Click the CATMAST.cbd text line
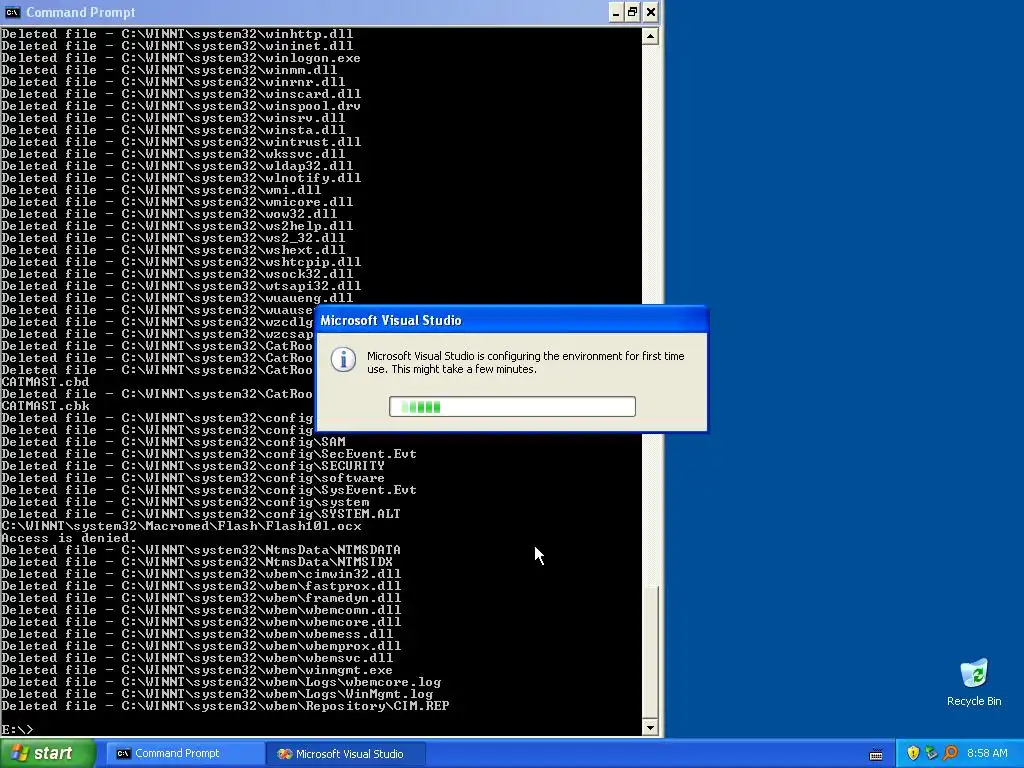1024x768 pixels. click(45, 382)
